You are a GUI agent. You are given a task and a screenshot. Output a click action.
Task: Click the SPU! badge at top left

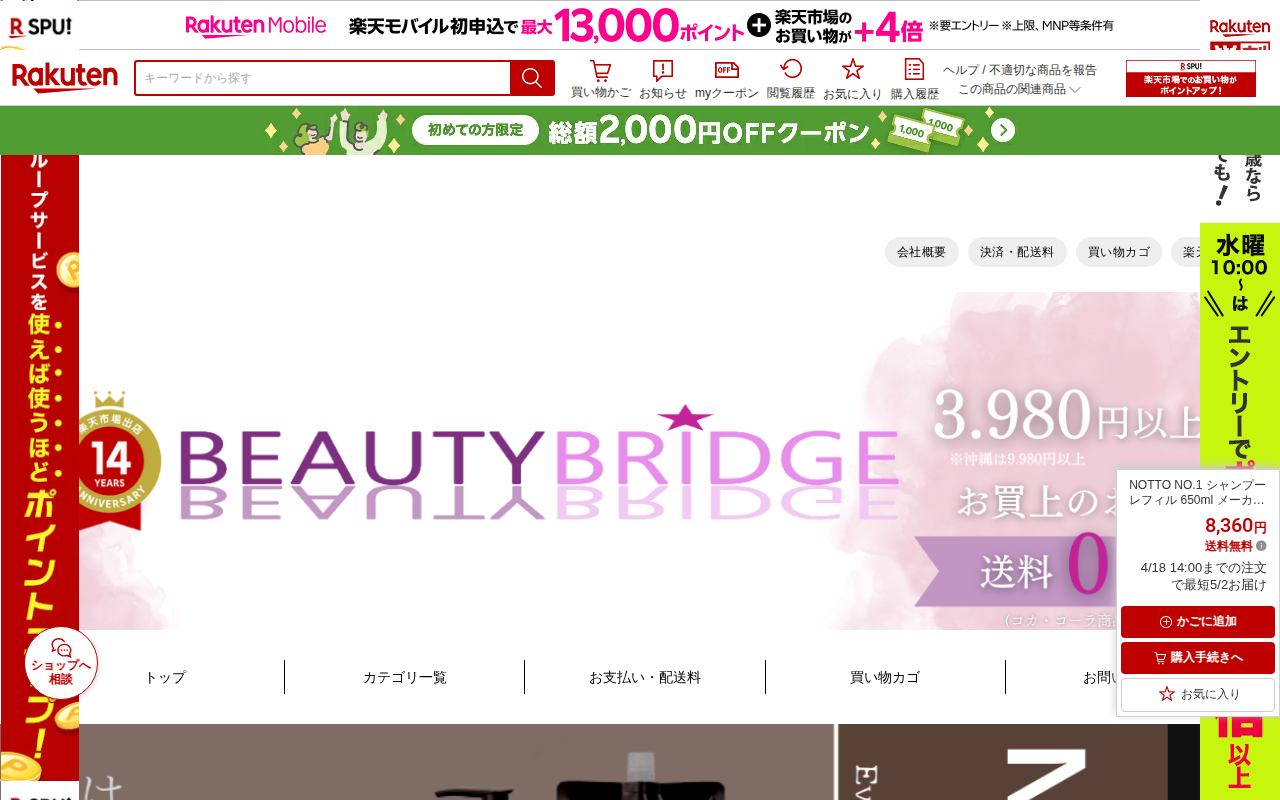pyautogui.click(x=39, y=26)
